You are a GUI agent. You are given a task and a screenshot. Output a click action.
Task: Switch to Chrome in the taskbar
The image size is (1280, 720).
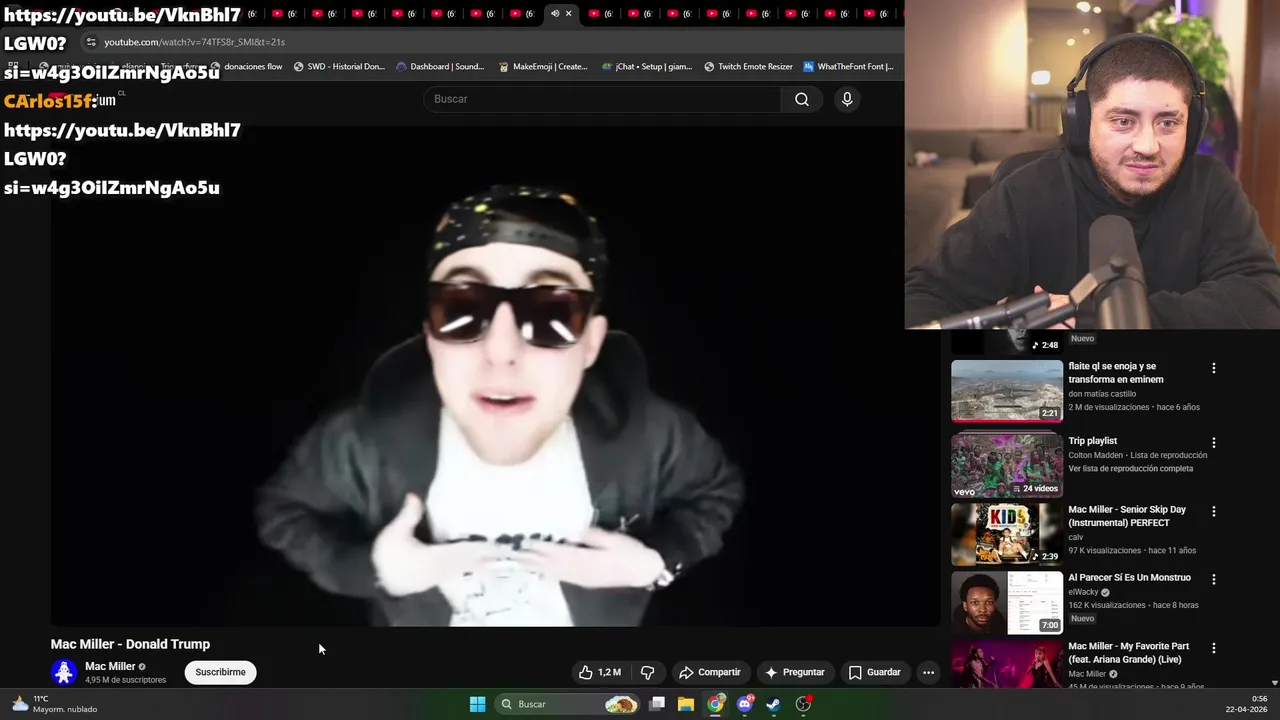715,704
